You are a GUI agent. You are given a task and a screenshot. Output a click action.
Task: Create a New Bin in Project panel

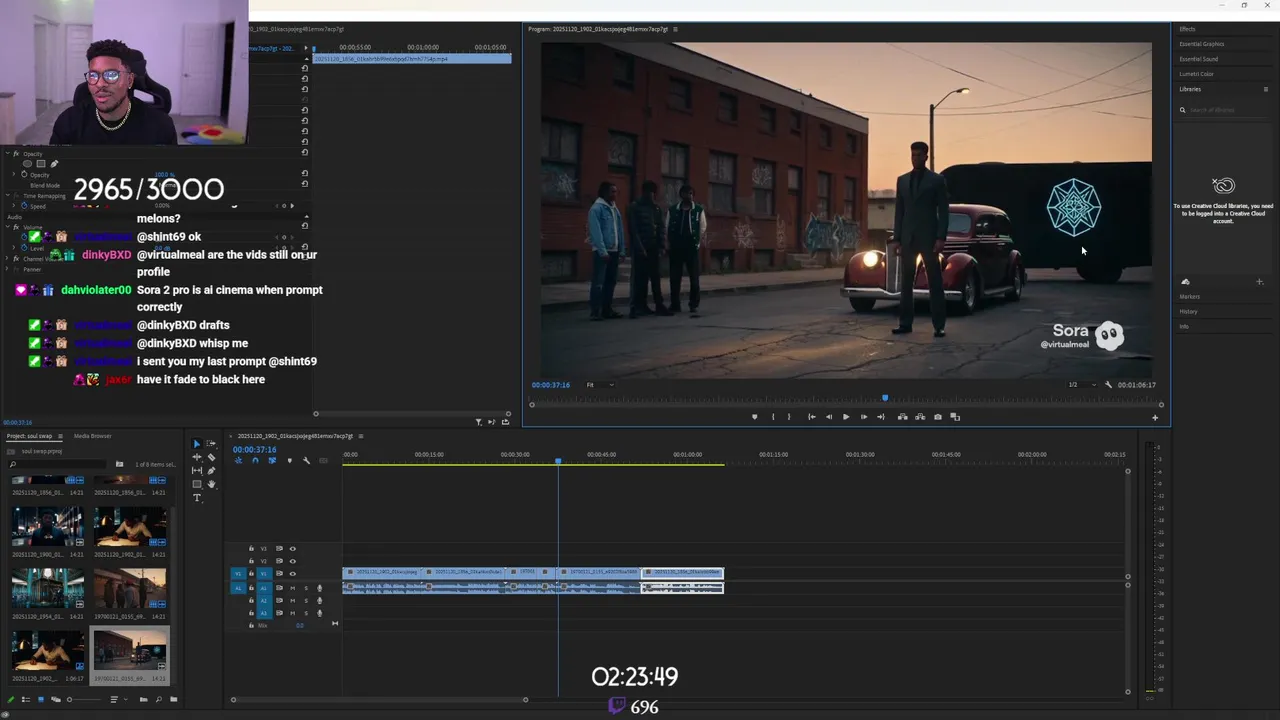[174, 700]
